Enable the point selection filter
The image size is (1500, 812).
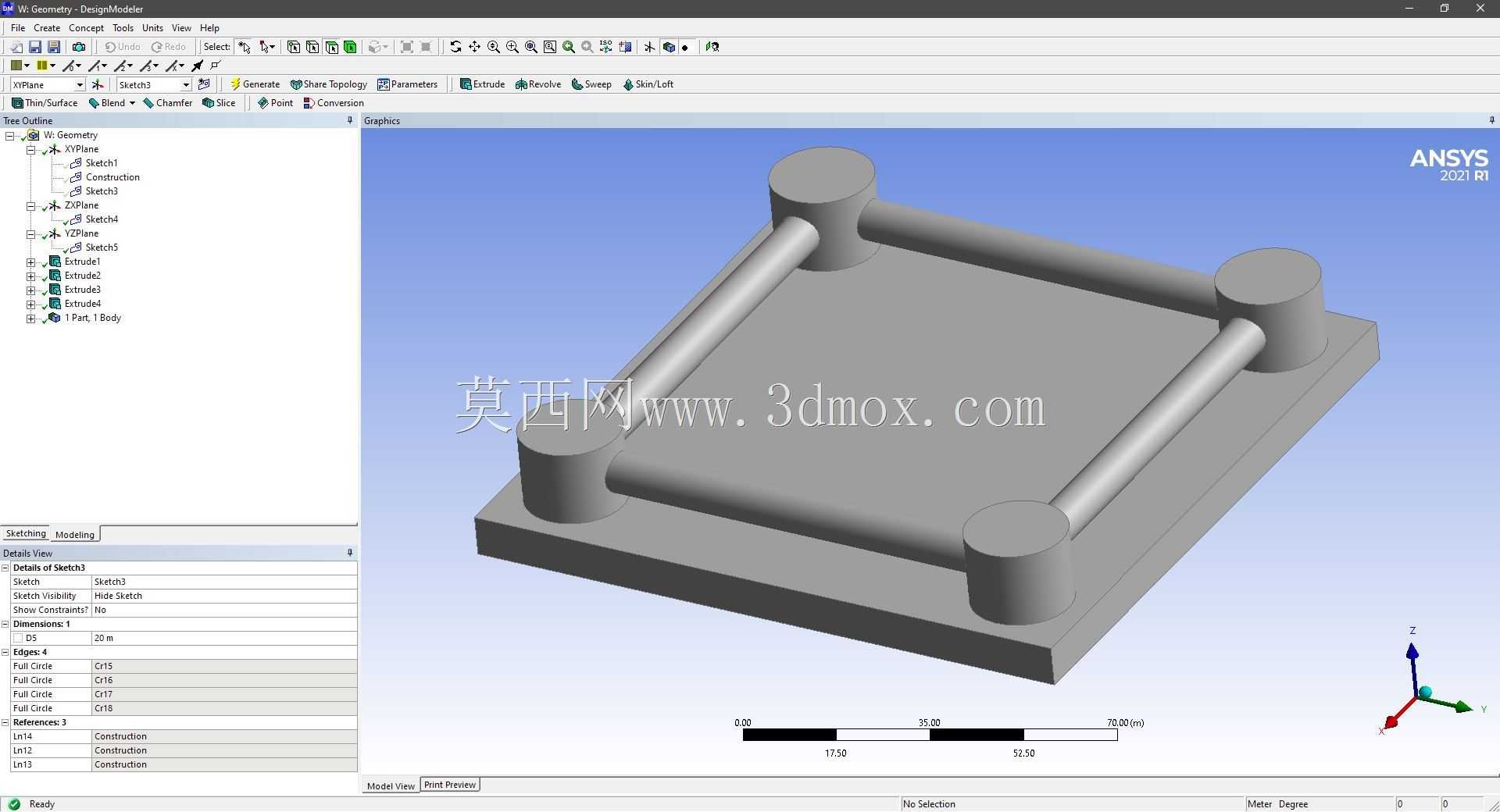(x=294, y=47)
